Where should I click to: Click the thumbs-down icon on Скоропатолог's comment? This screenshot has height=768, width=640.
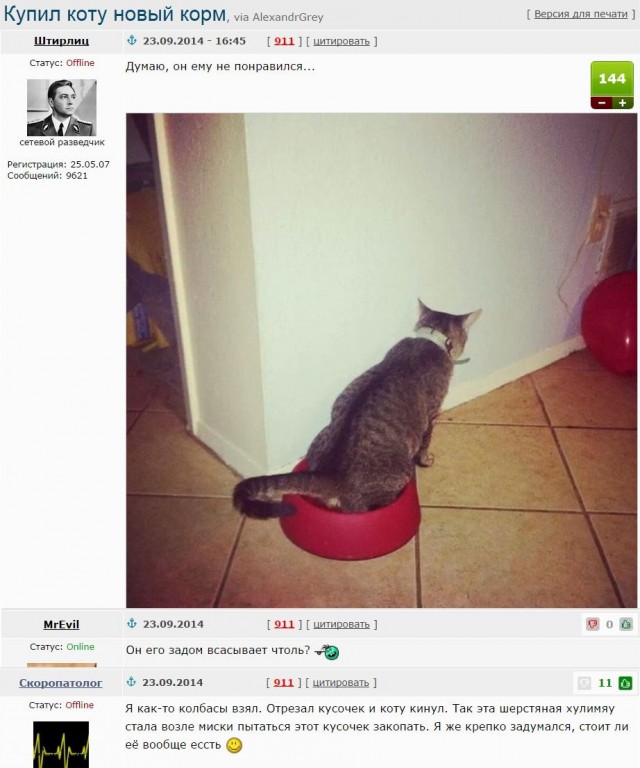[x=585, y=683]
